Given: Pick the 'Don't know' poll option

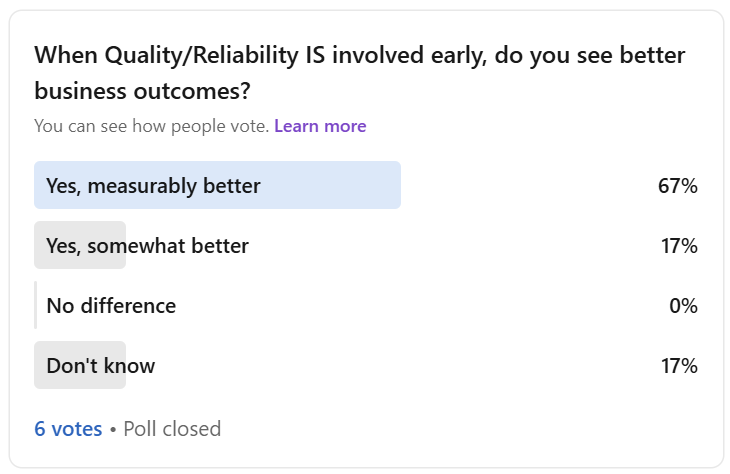Looking at the screenshot, I should tap(100, 365).
